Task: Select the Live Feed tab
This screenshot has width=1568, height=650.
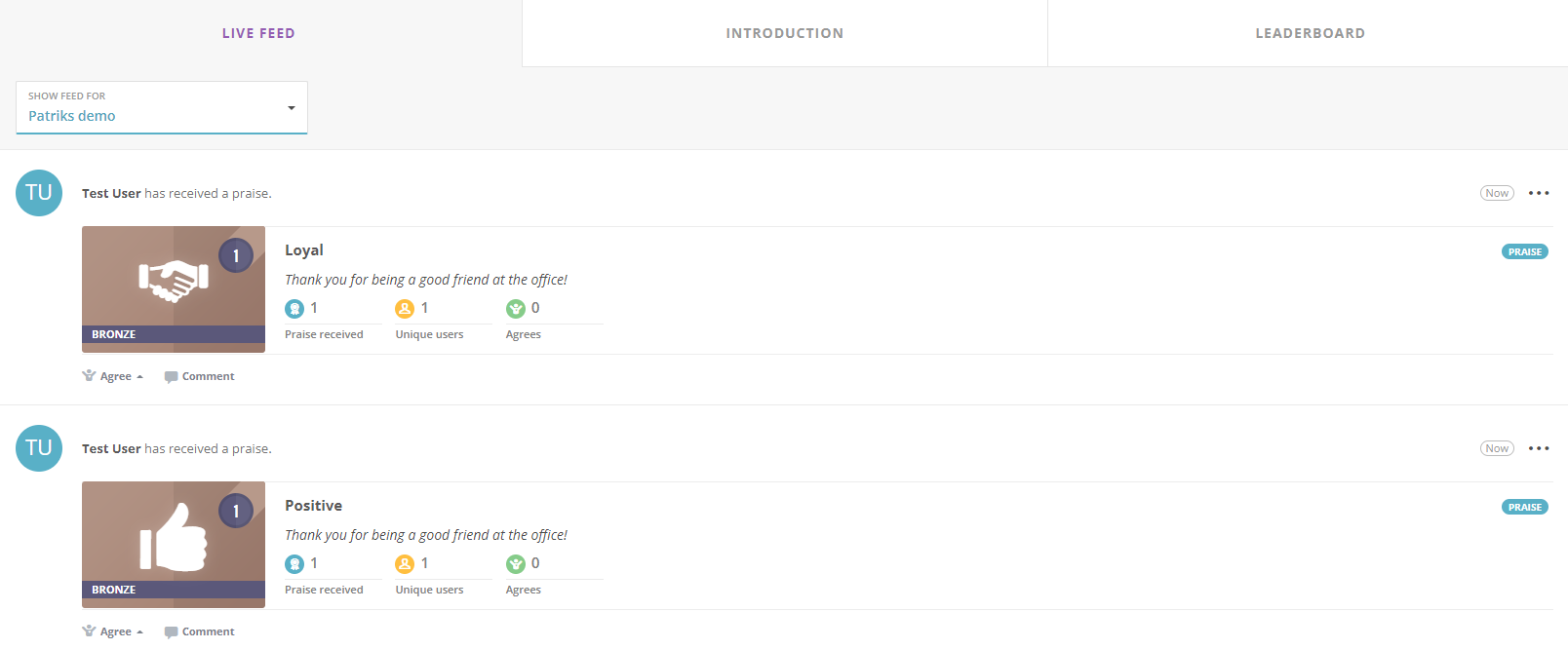Action: [x=258, y=33]
